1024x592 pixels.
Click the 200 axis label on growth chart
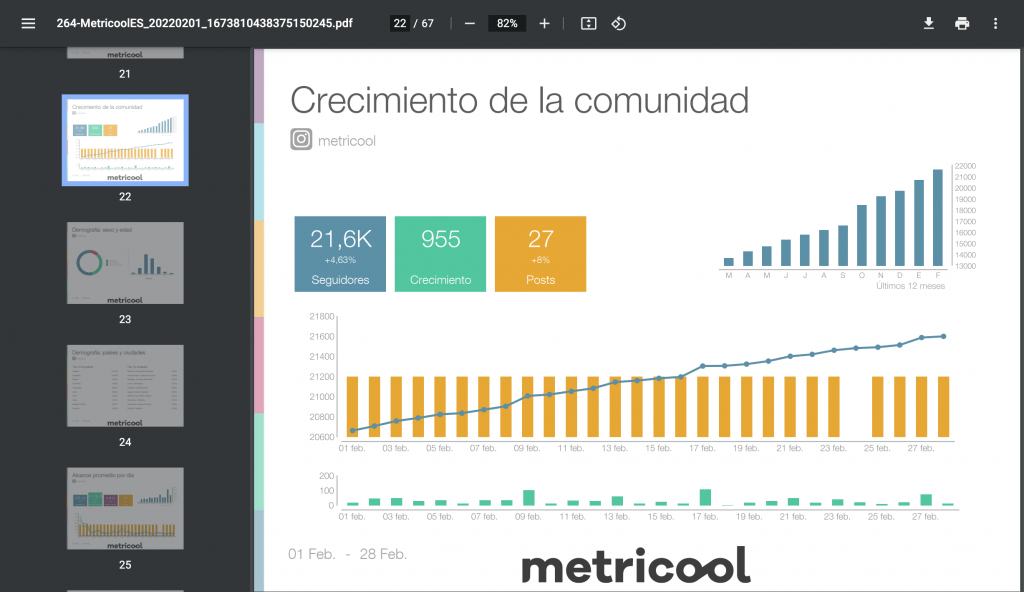327,476
